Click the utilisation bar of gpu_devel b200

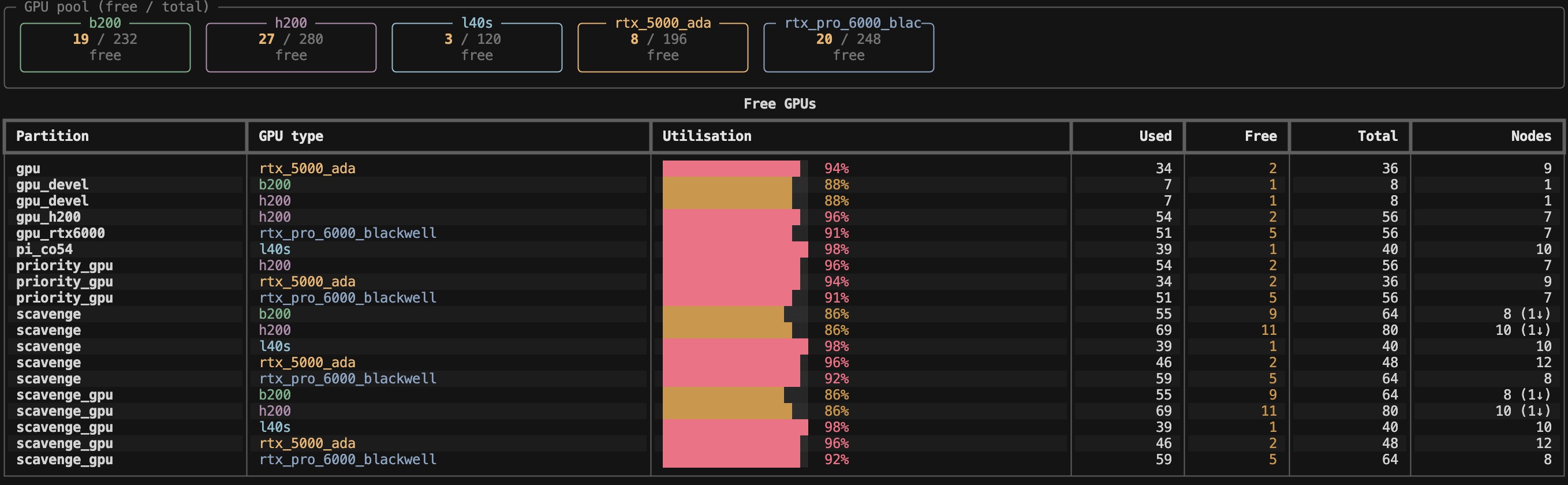pos(735,184)
